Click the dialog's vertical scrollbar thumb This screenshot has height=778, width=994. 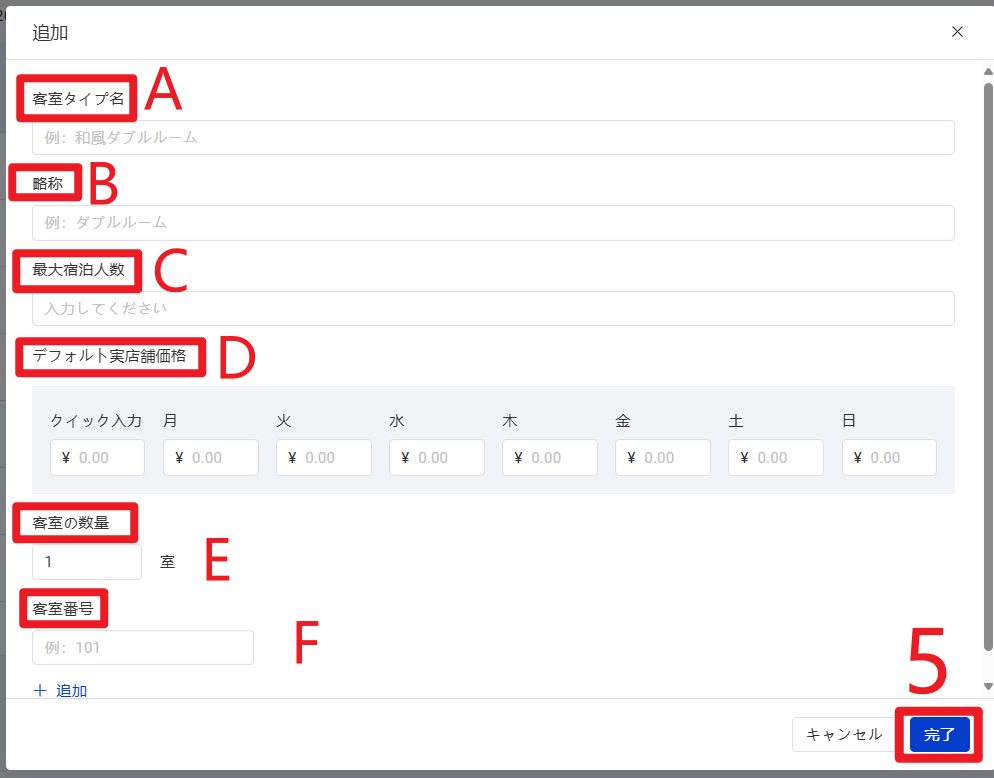pos(988,360)
